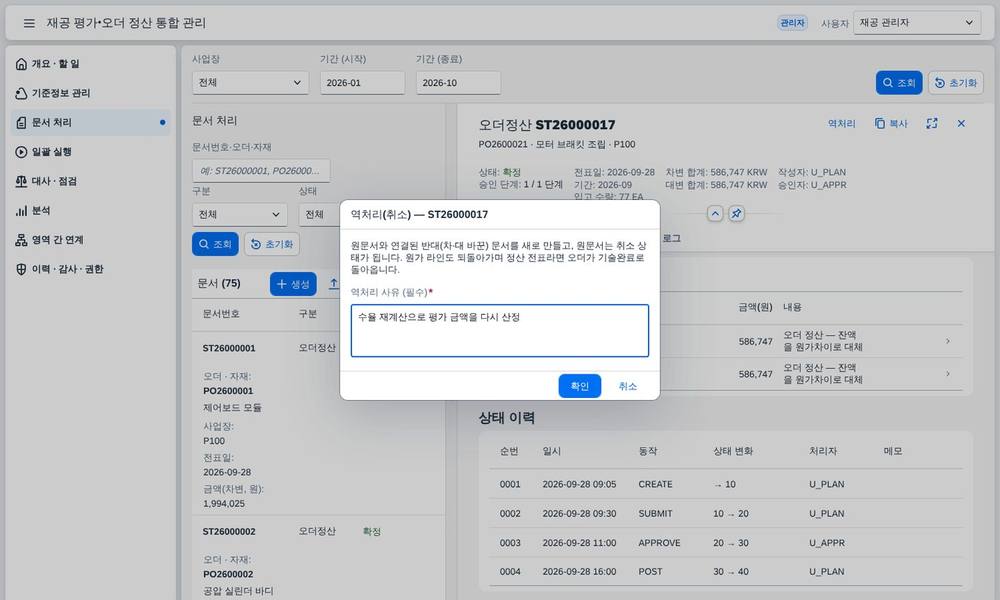1000x600 pixels.
Task: Open the hamburger navigation menu
Action: tap(29, 23)
